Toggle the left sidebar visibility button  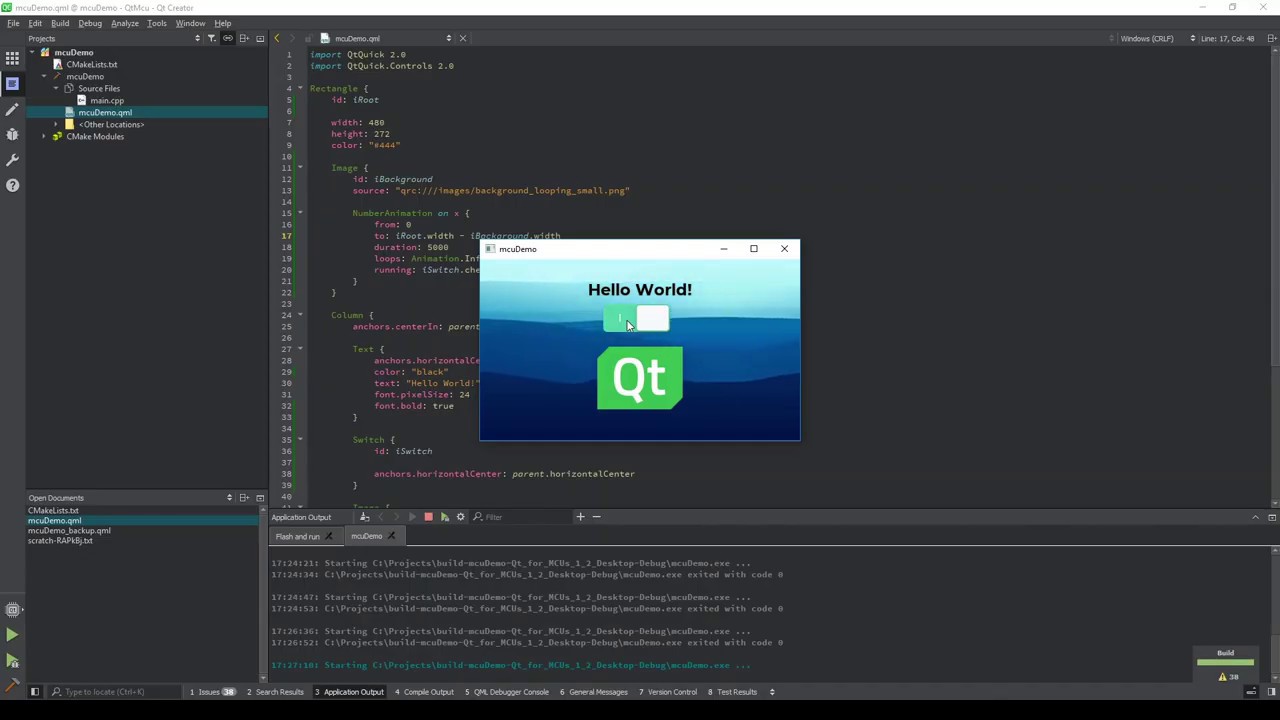coord(34,692)
